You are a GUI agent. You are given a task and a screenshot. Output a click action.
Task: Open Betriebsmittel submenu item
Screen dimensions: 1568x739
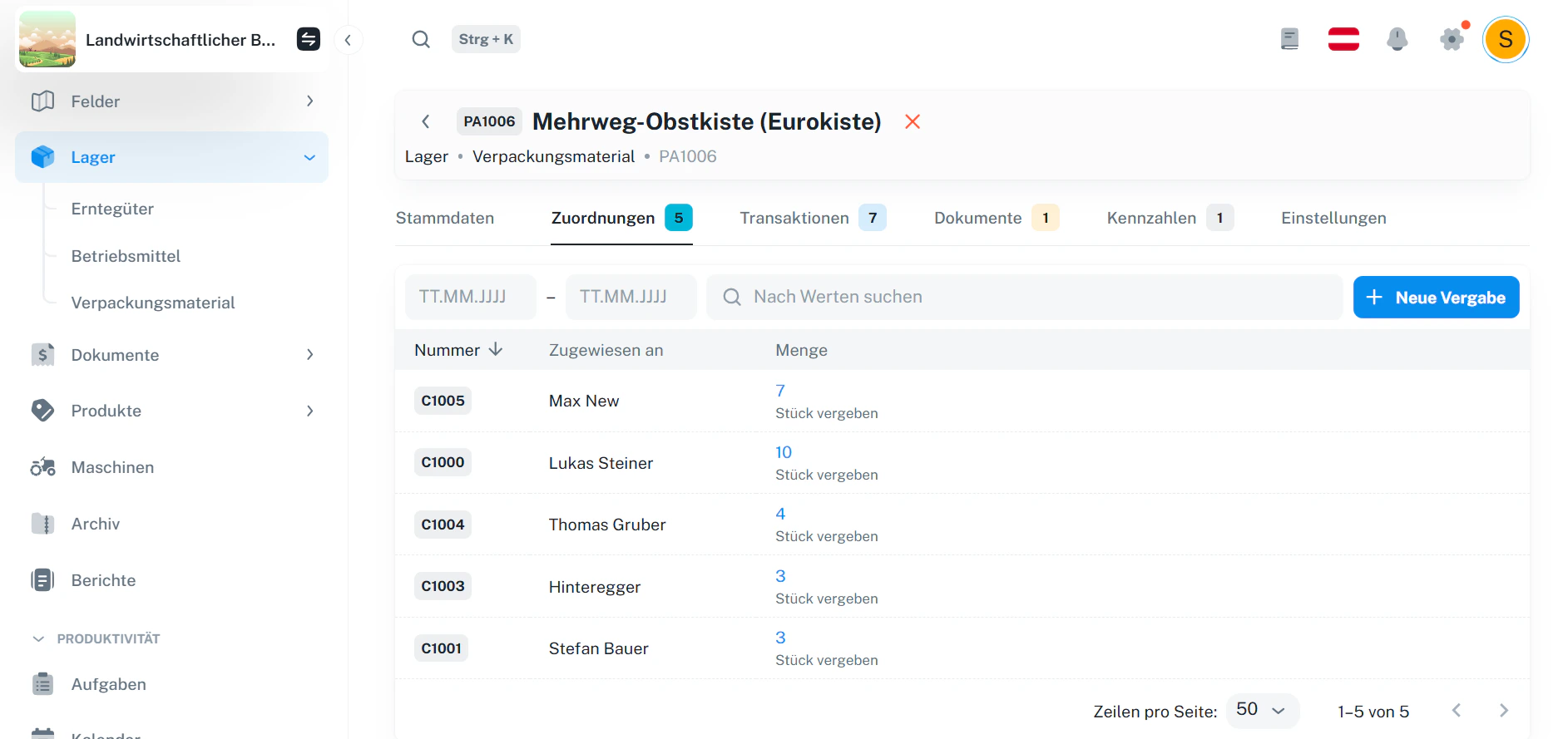click(126, 256)
